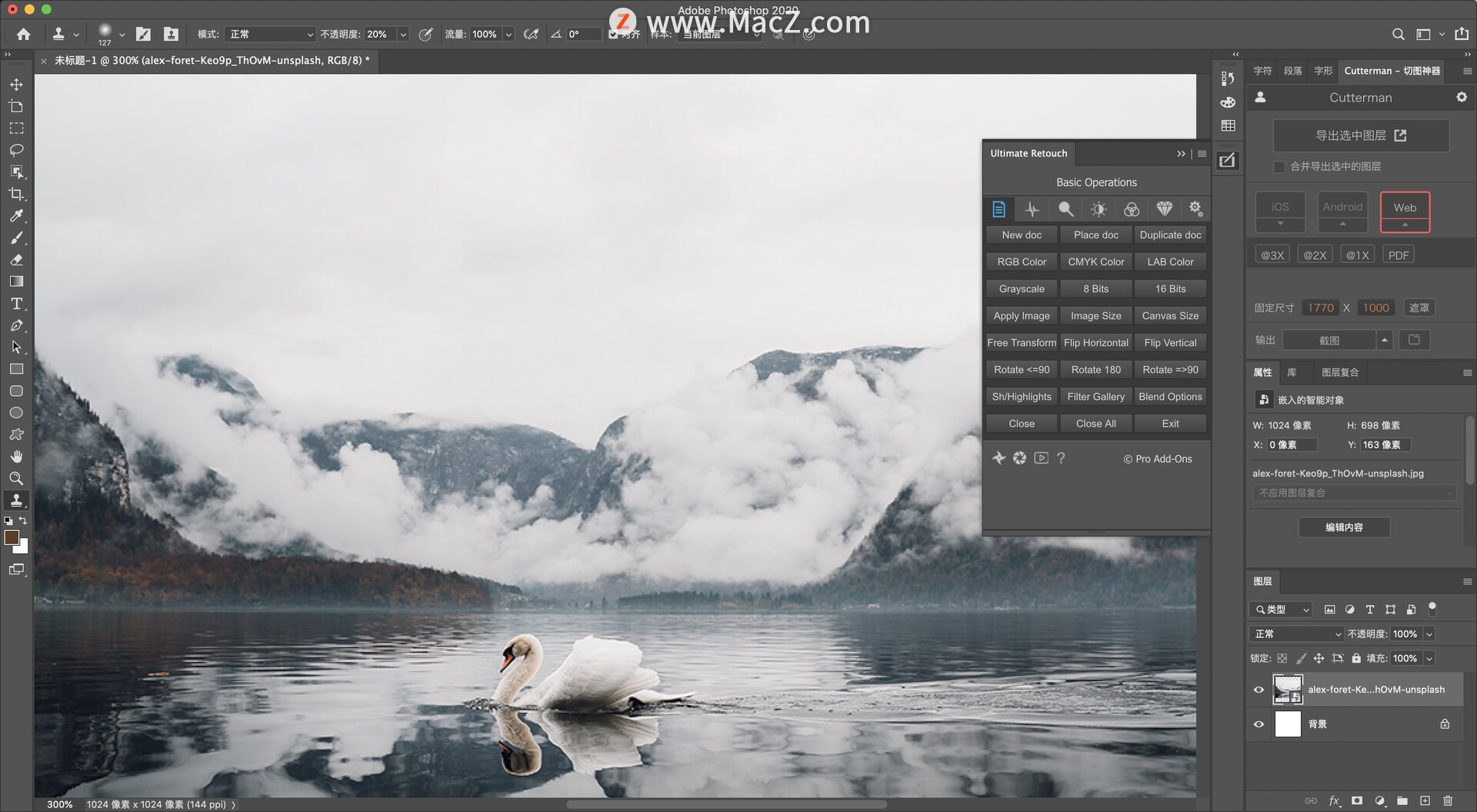This screenshot has height=812, width=1477.
Task: Click the 编辑内容 button
Action: click(x=1344, y=527)
